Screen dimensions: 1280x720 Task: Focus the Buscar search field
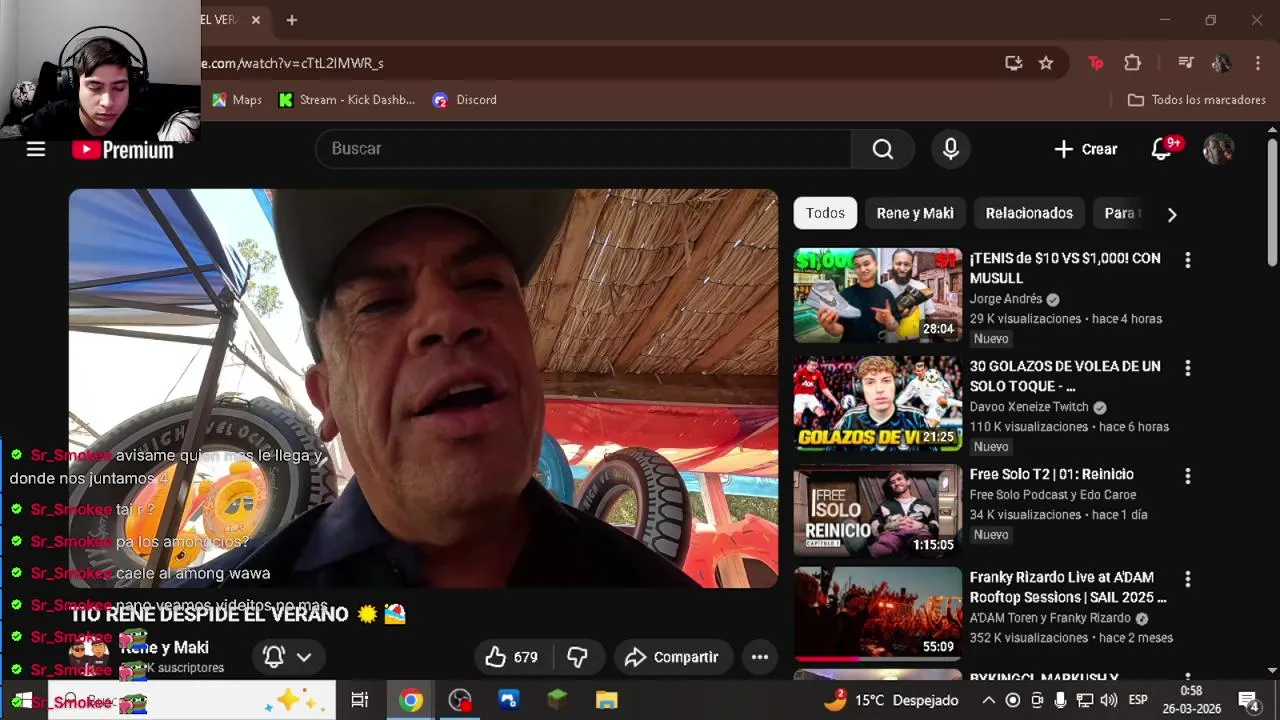click(x=583, y=149)
